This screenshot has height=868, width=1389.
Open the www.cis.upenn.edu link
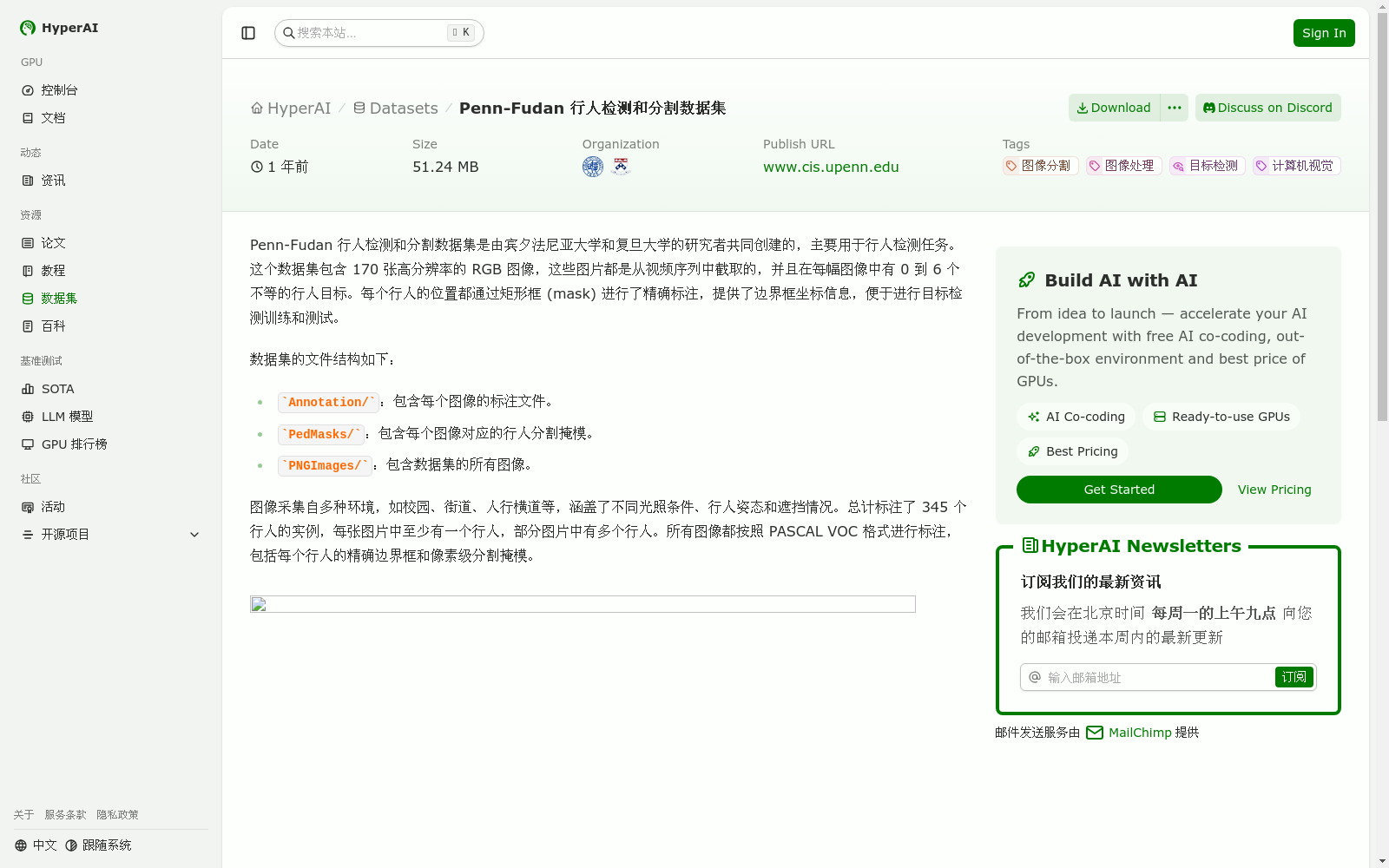tap(831, 167)
